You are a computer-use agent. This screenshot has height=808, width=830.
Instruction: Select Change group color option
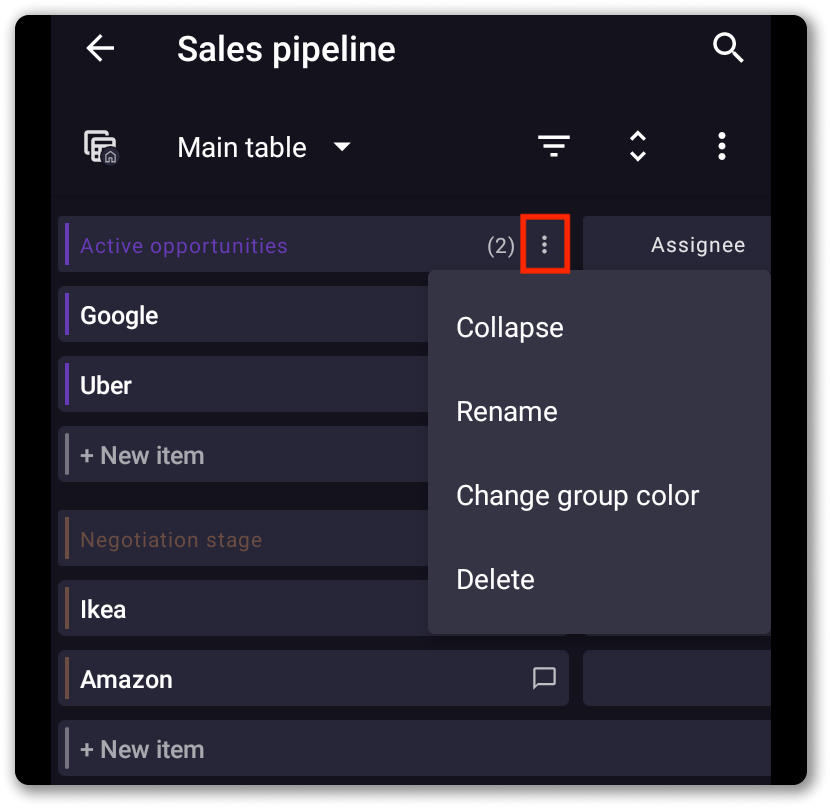(577, 496)
